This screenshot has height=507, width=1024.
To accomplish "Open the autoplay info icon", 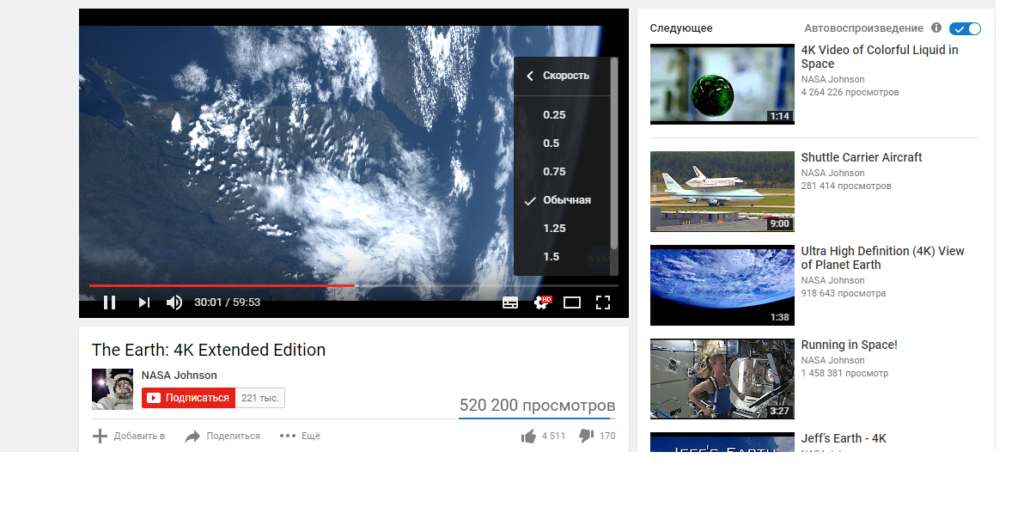I will [936, 28].
